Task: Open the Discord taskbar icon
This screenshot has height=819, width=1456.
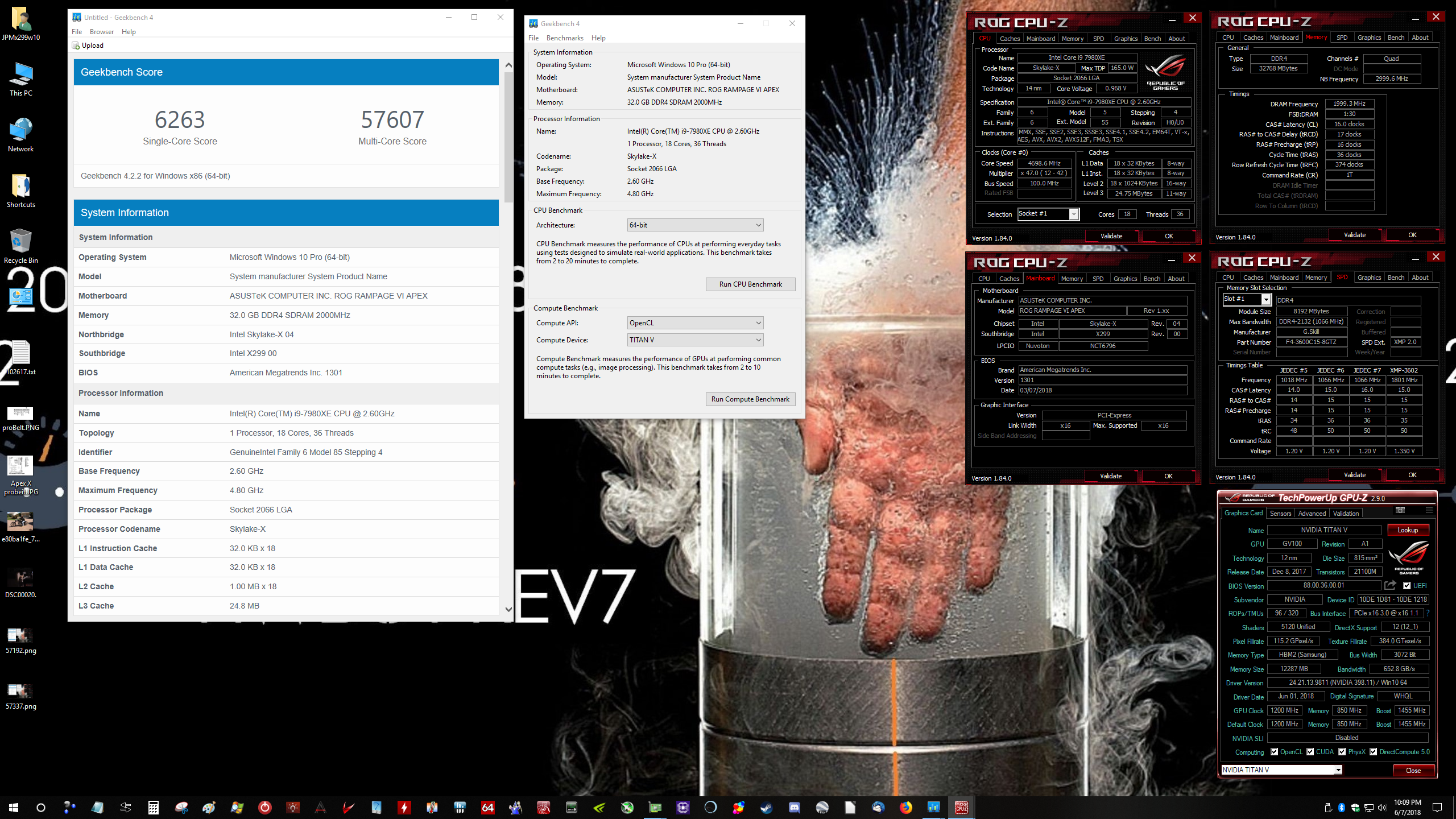Action: [794, 807]
